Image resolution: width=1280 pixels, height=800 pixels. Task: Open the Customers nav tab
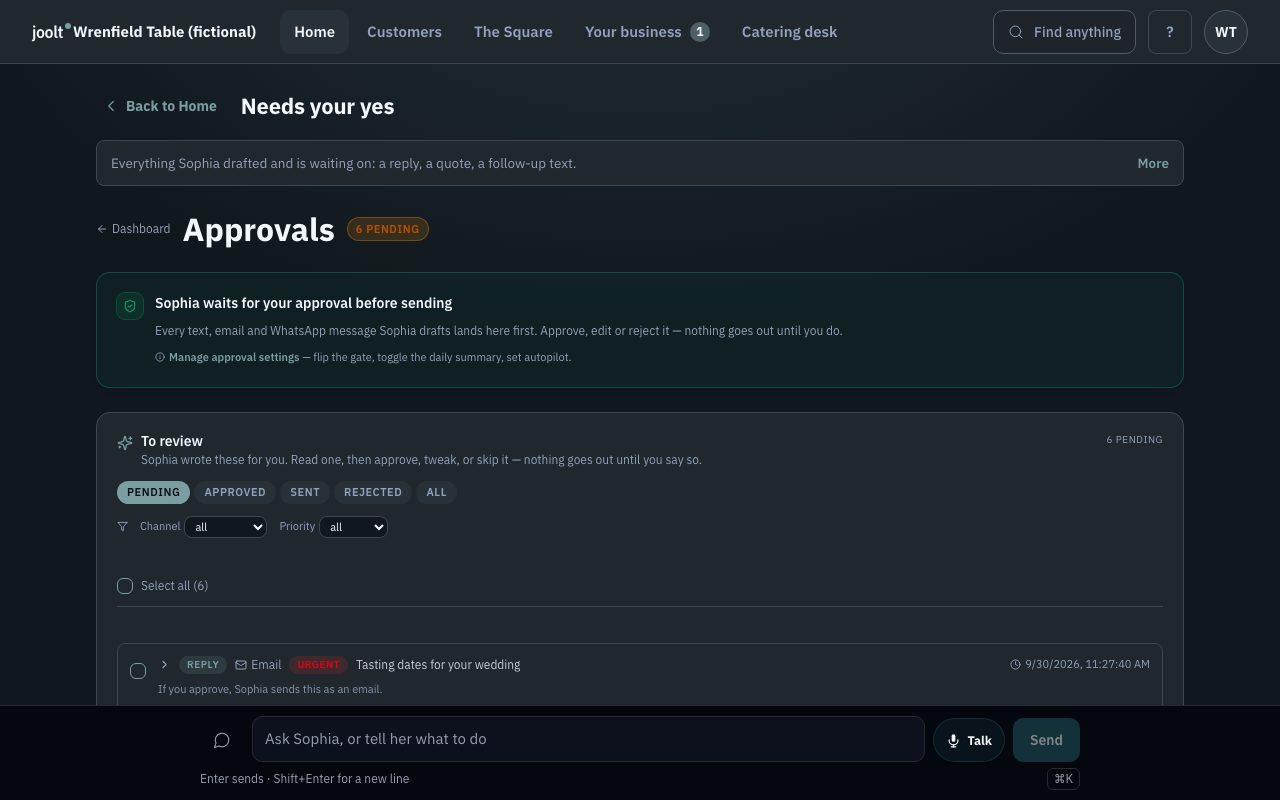click(404, 32)
